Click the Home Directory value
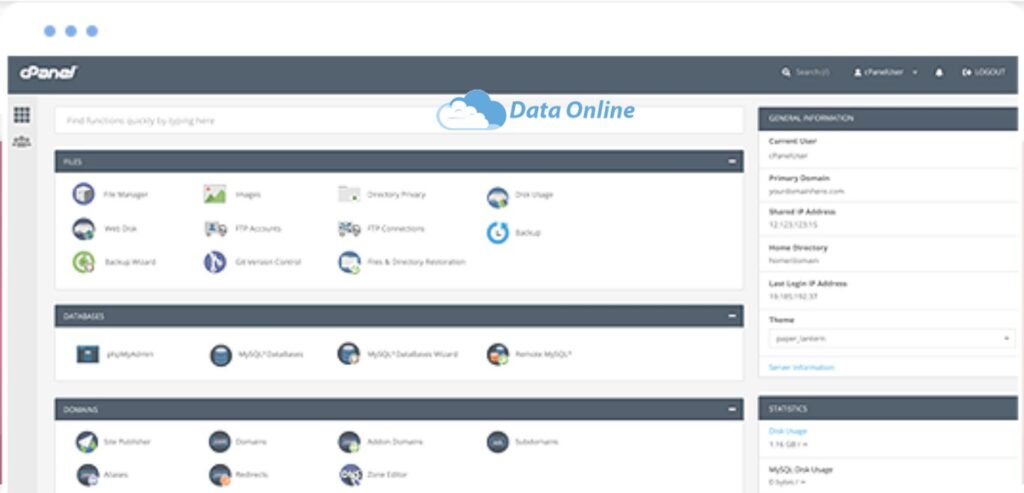This screenshot has width=1024, height=493. point(793,261)
